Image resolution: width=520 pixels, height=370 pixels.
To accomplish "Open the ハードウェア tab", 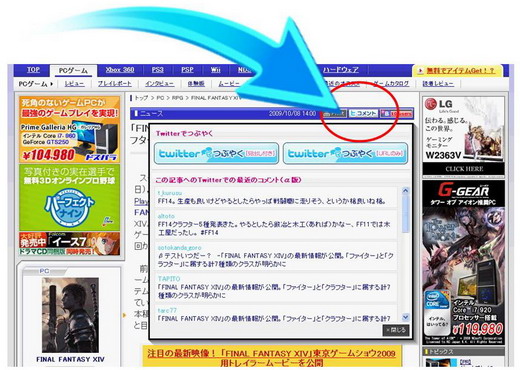I will pos(341,70).
